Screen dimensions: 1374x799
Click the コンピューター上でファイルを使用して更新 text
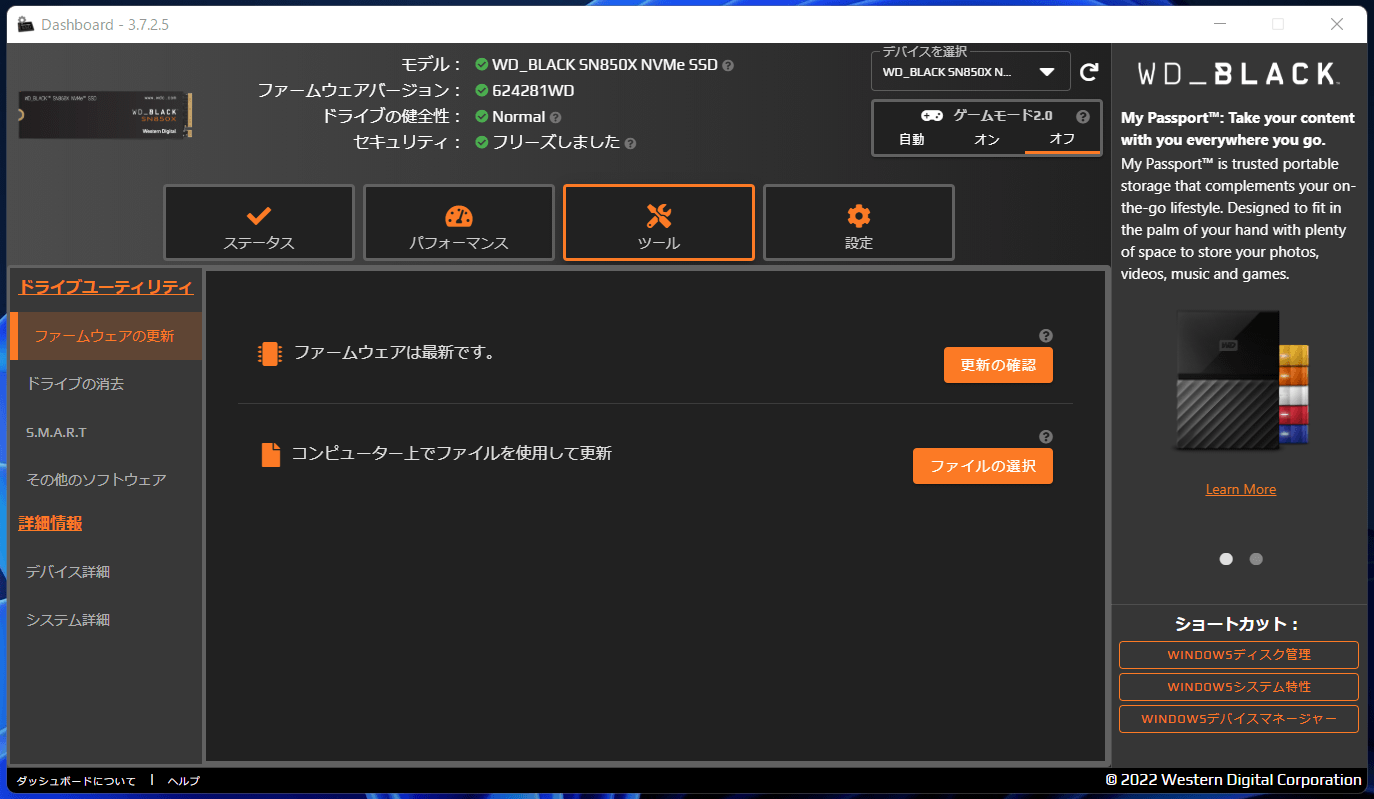pos(452,453)
